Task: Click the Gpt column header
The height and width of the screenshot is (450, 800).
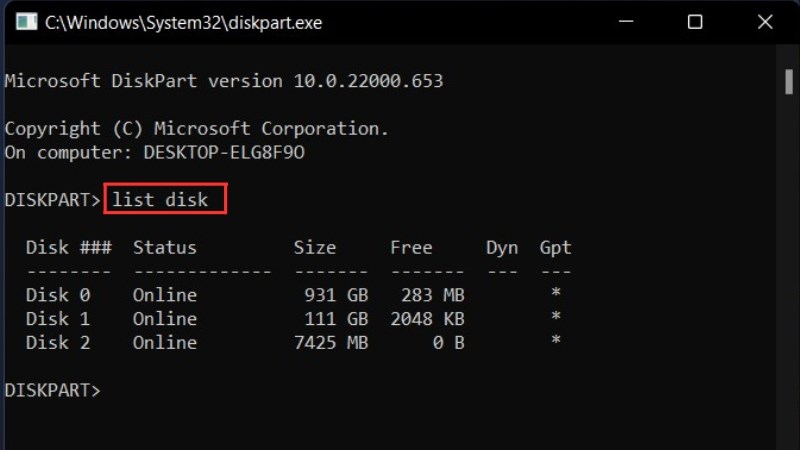Action: (555, 247)
